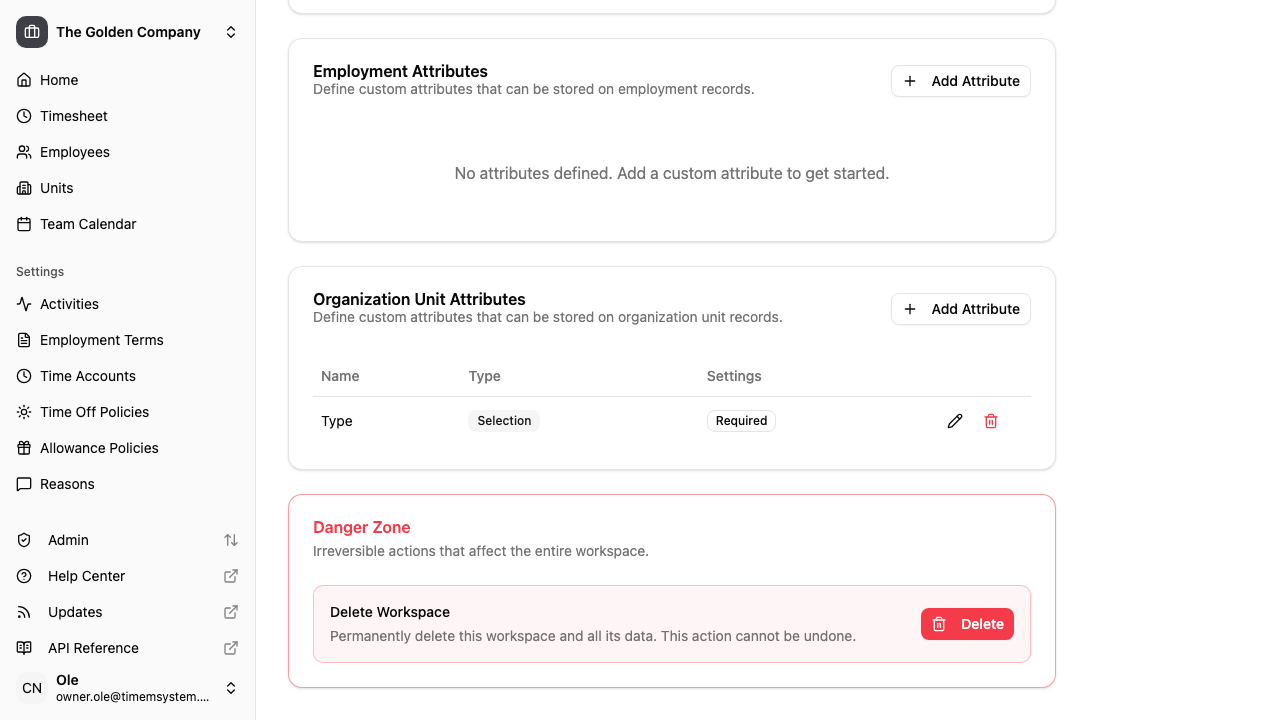
Task: Open the Reasons settings page
Action: tap(68, 484)
